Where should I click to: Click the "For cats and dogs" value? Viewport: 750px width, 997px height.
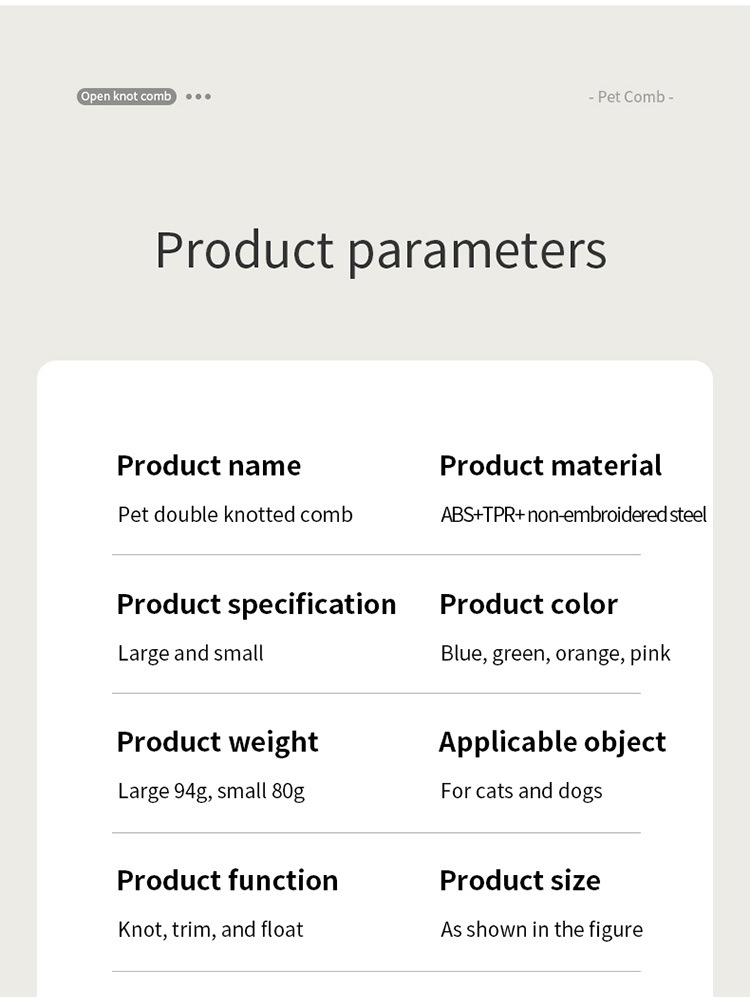(521, 791)
